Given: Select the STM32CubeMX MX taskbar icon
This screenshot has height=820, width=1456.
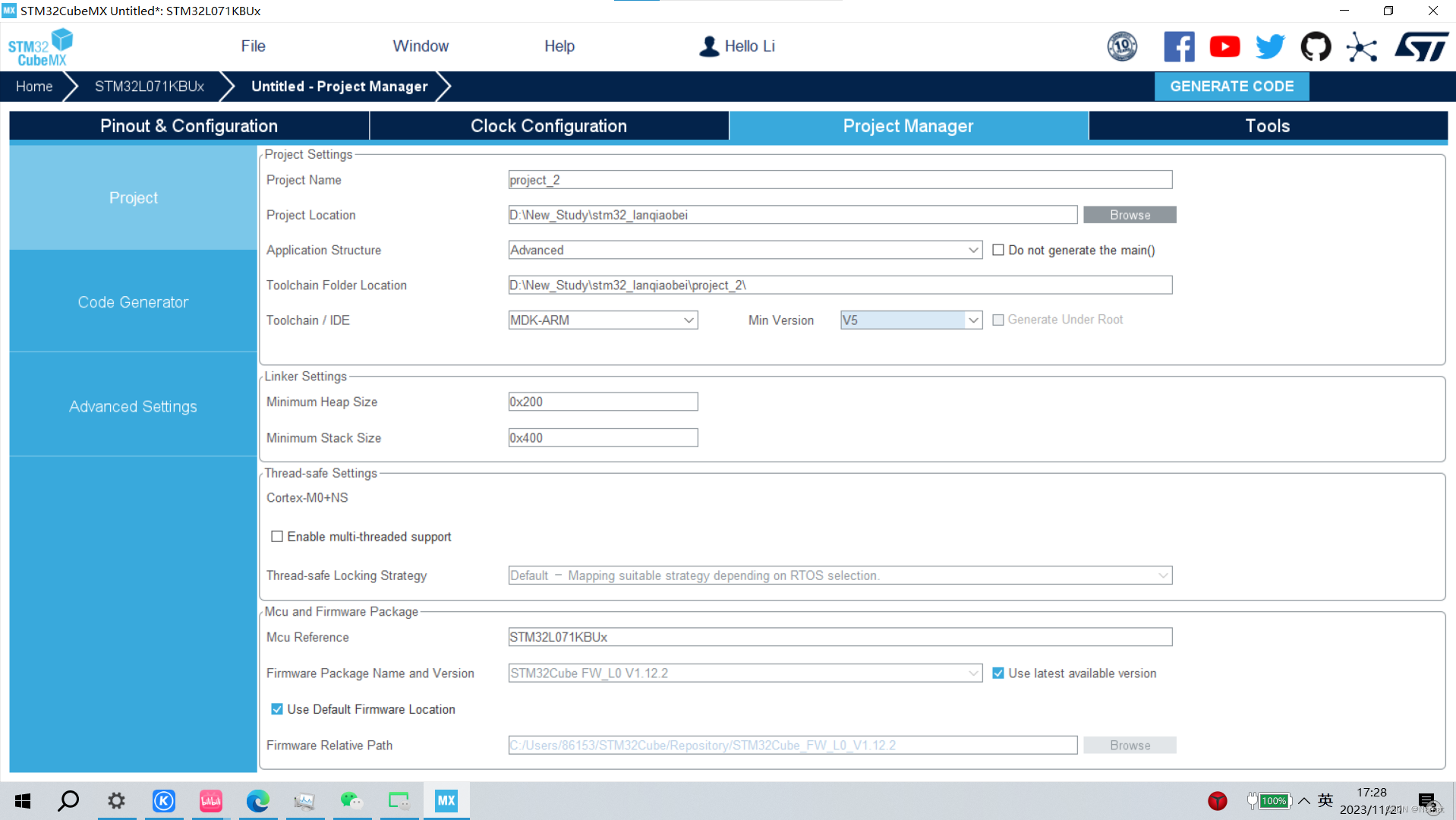Looking at the screenshot, I should [x=446, y=801].
